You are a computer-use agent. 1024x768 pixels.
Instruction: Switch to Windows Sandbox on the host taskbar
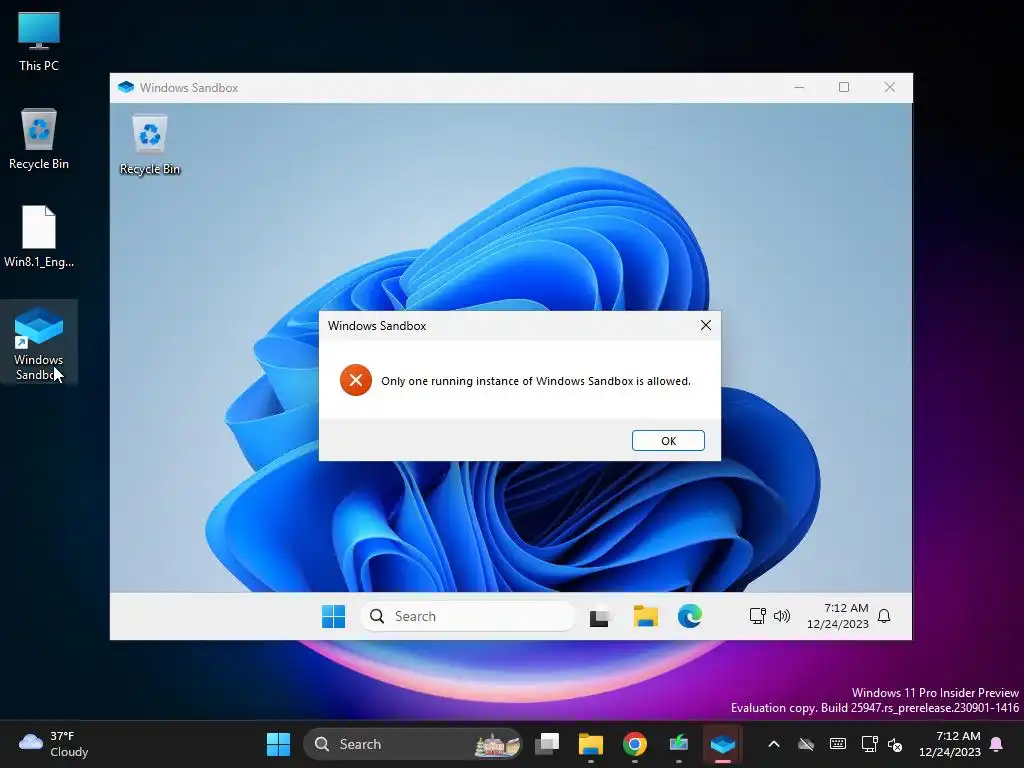723,744
